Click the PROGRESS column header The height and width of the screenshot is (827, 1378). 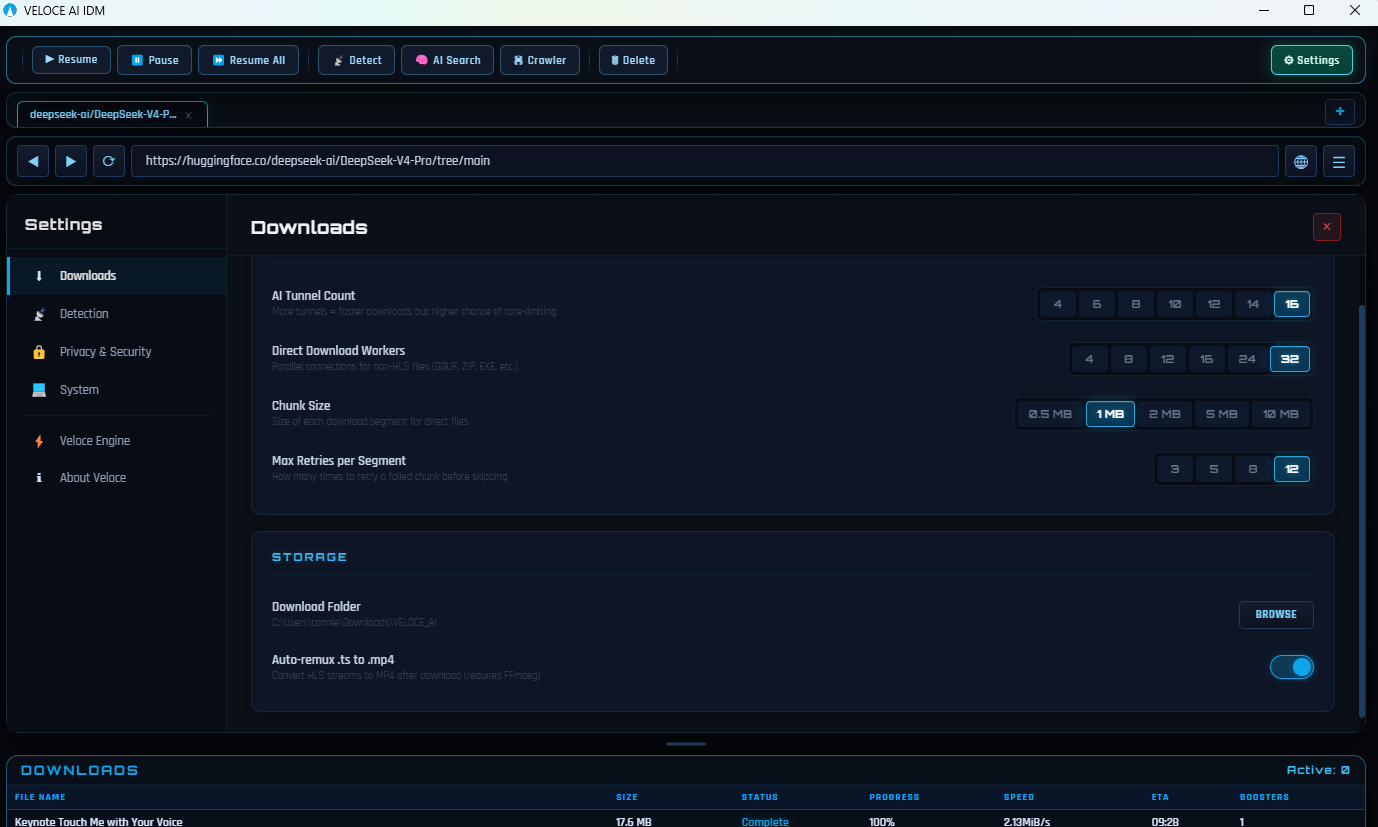(x=894, y=797)
